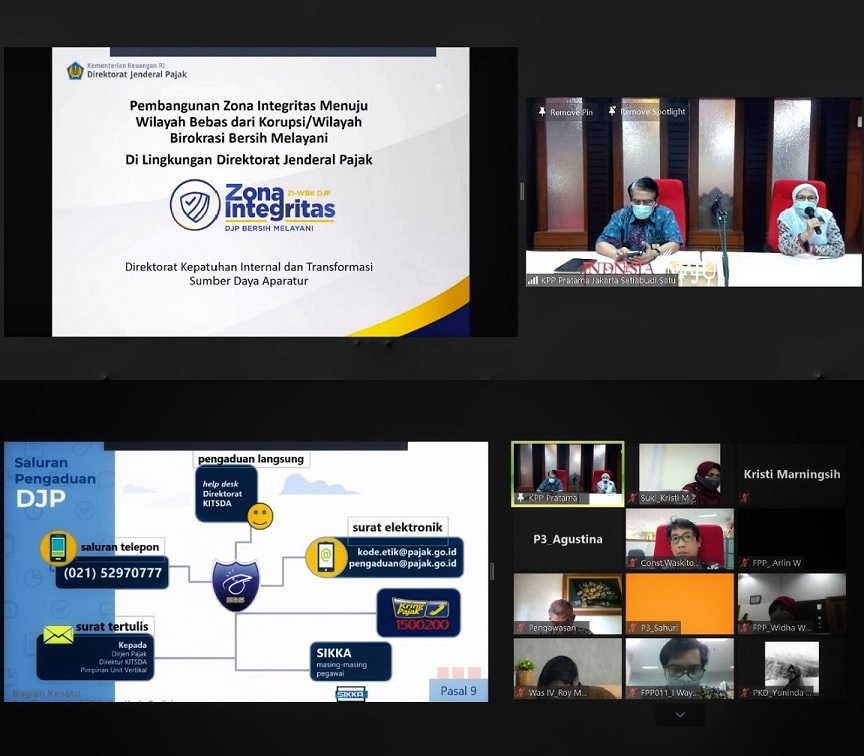Click the signal strength icon on speaker video
The width and height of the screenshot is (864, 756).
tap(532, 281)
